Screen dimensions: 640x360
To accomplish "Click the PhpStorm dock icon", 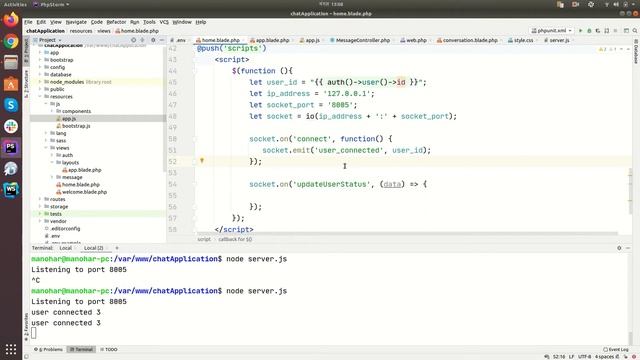I will [x=11, y=147].
